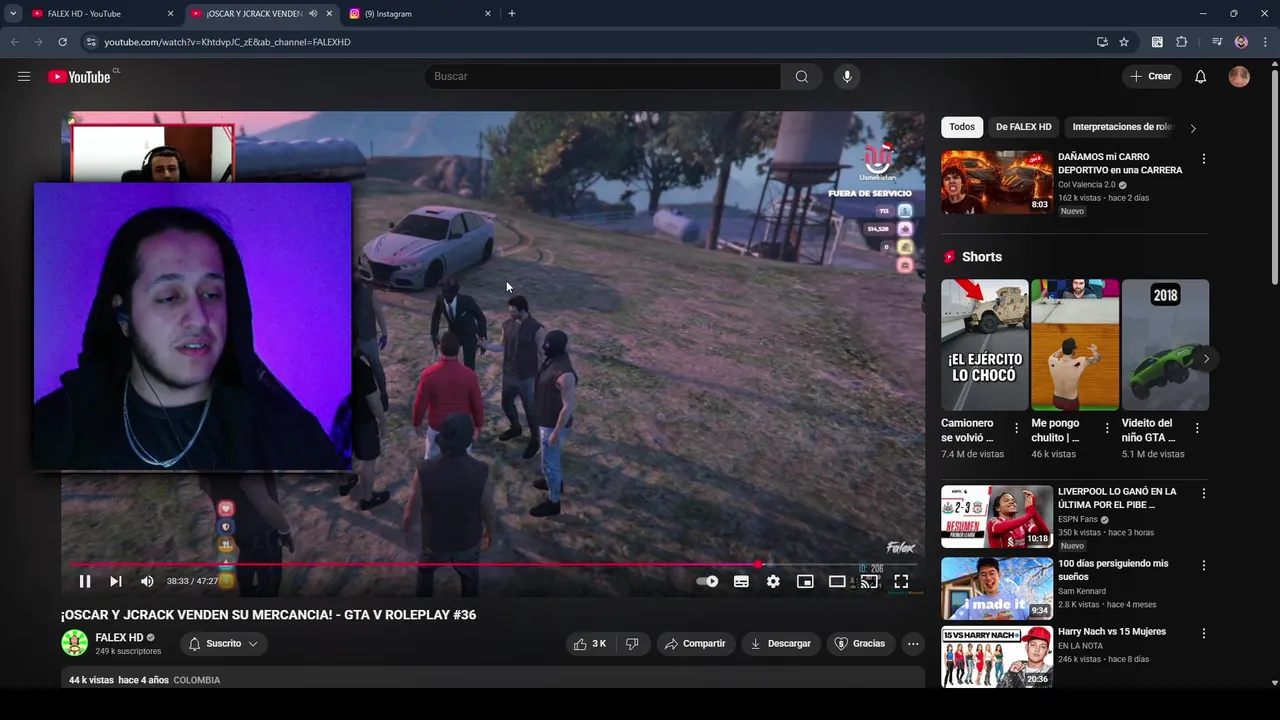Dislike the video with thumbs down
The image size is (1280, 720).
(x=632, y=644)
